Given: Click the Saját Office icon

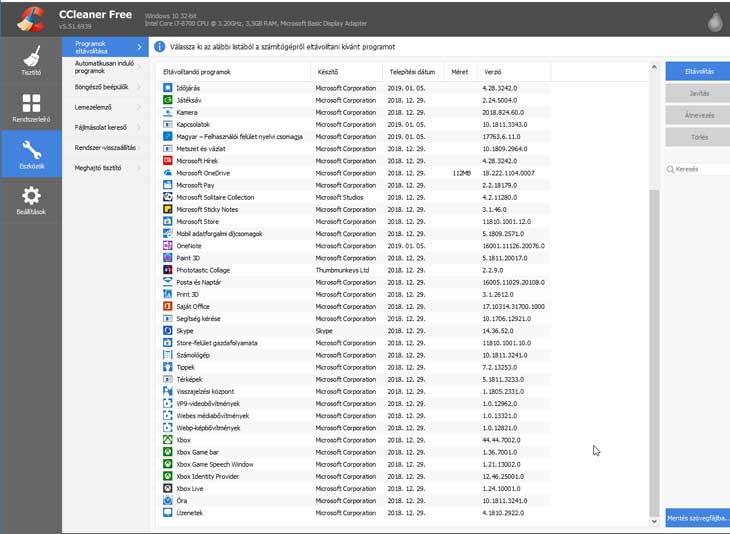Looking at the screenshot, I should tap(168, 306).
